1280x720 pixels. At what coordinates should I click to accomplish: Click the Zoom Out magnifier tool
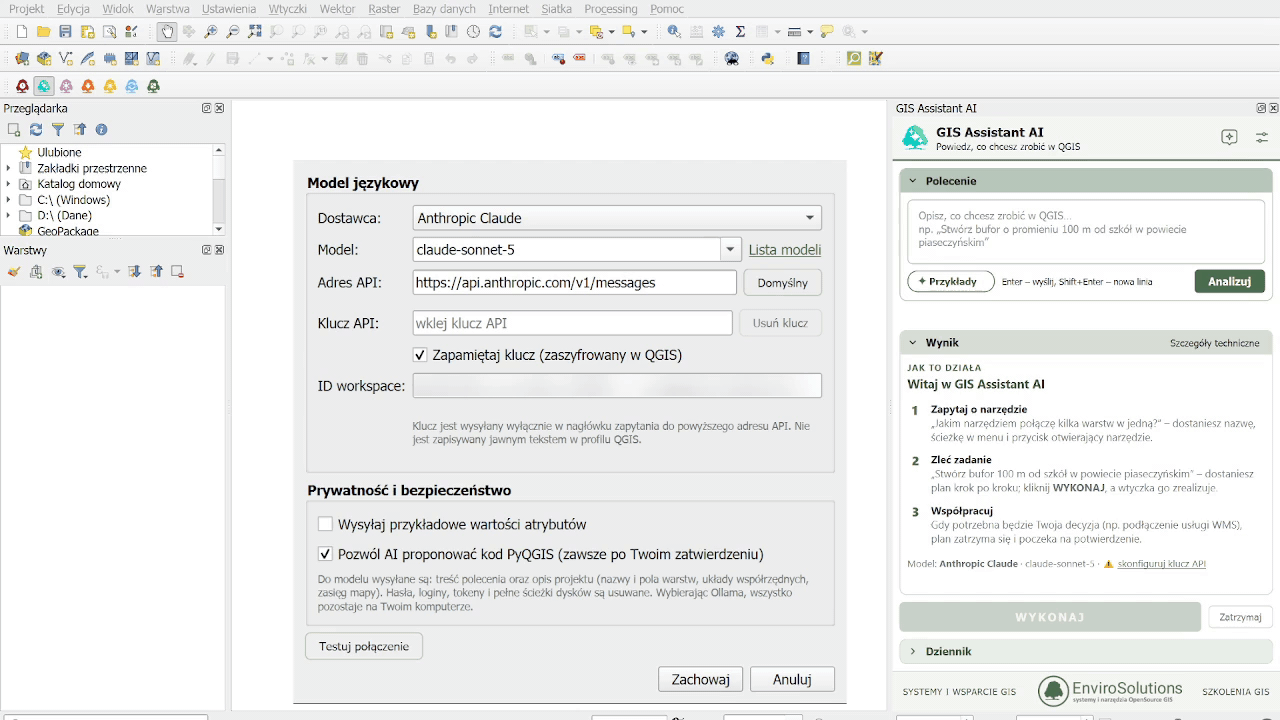pos(233,32)
